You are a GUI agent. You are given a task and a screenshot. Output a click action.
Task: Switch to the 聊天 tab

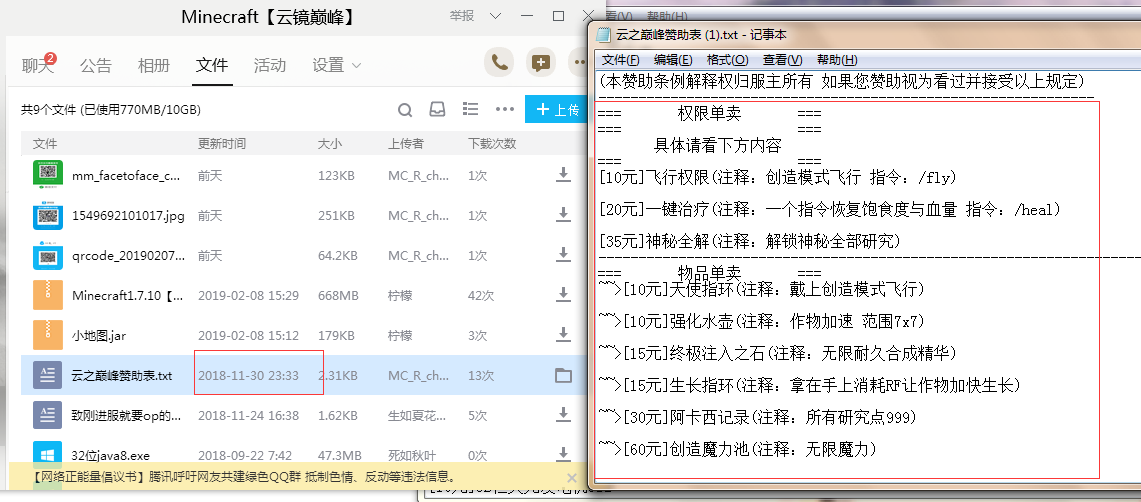[x=37, y=66]
